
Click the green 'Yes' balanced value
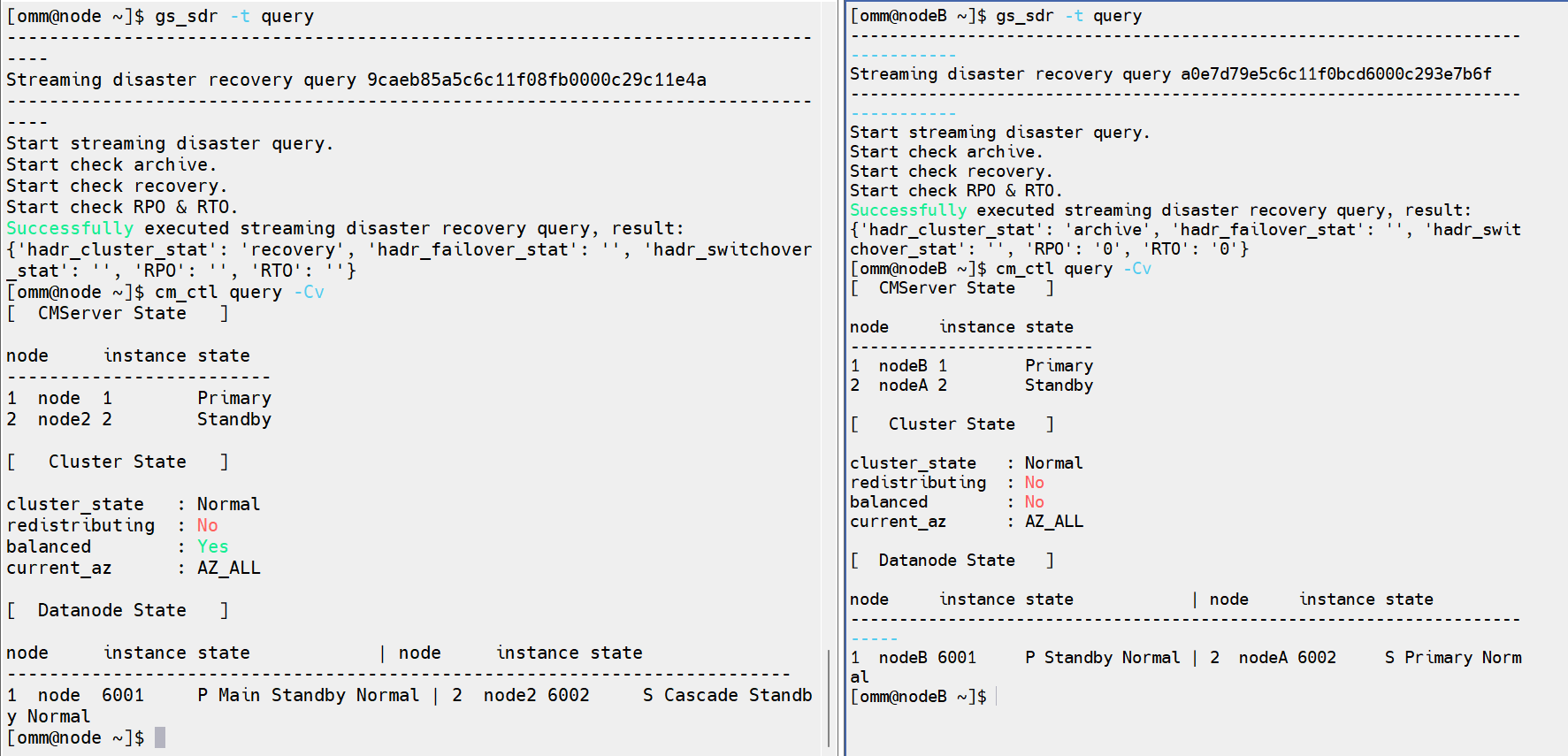(212, 546)
